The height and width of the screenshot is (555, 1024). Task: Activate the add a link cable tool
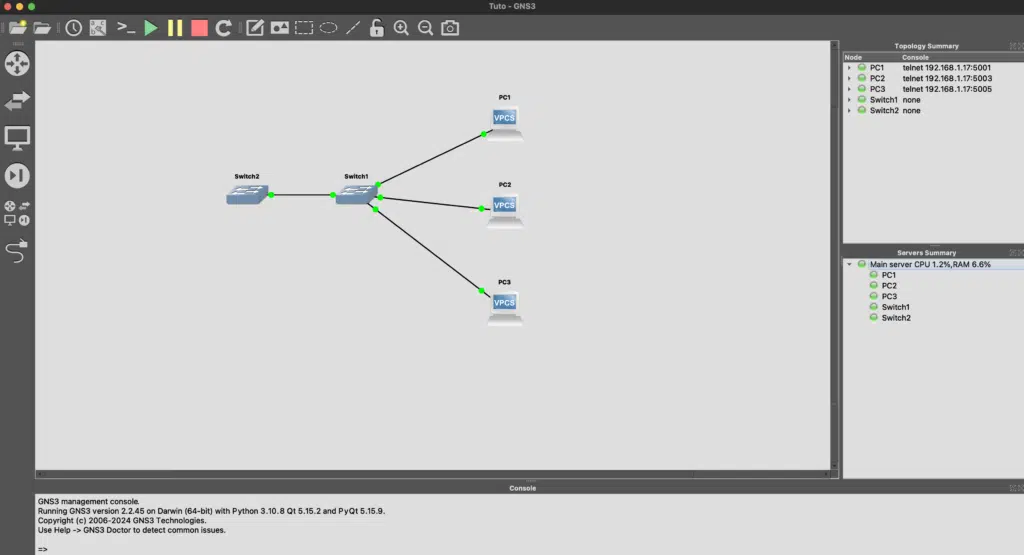[17, 251]
